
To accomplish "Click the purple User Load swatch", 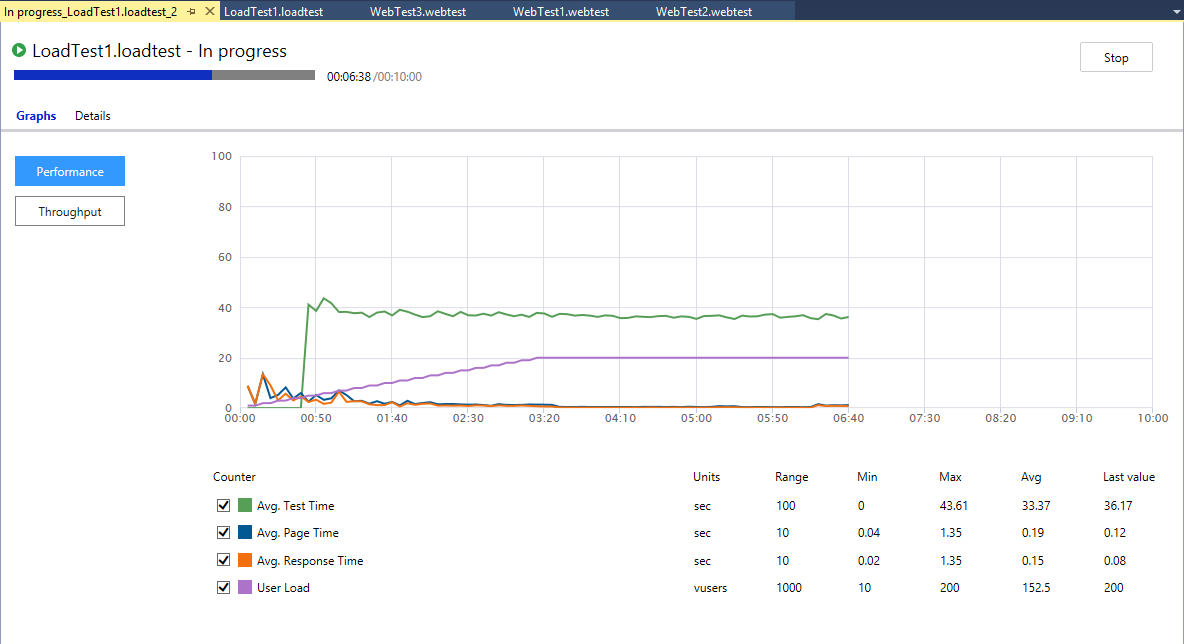I will click(x=245, y=588).
